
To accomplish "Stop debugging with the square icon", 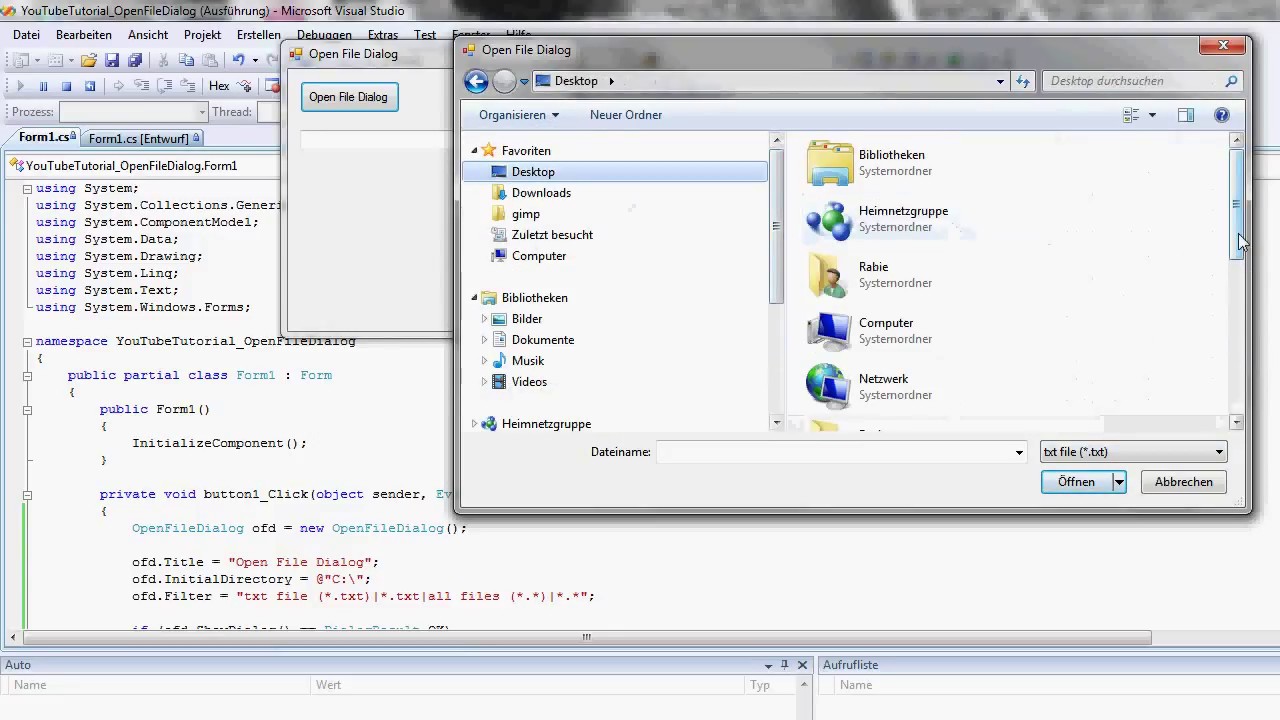I will click(x=67, y=86).
